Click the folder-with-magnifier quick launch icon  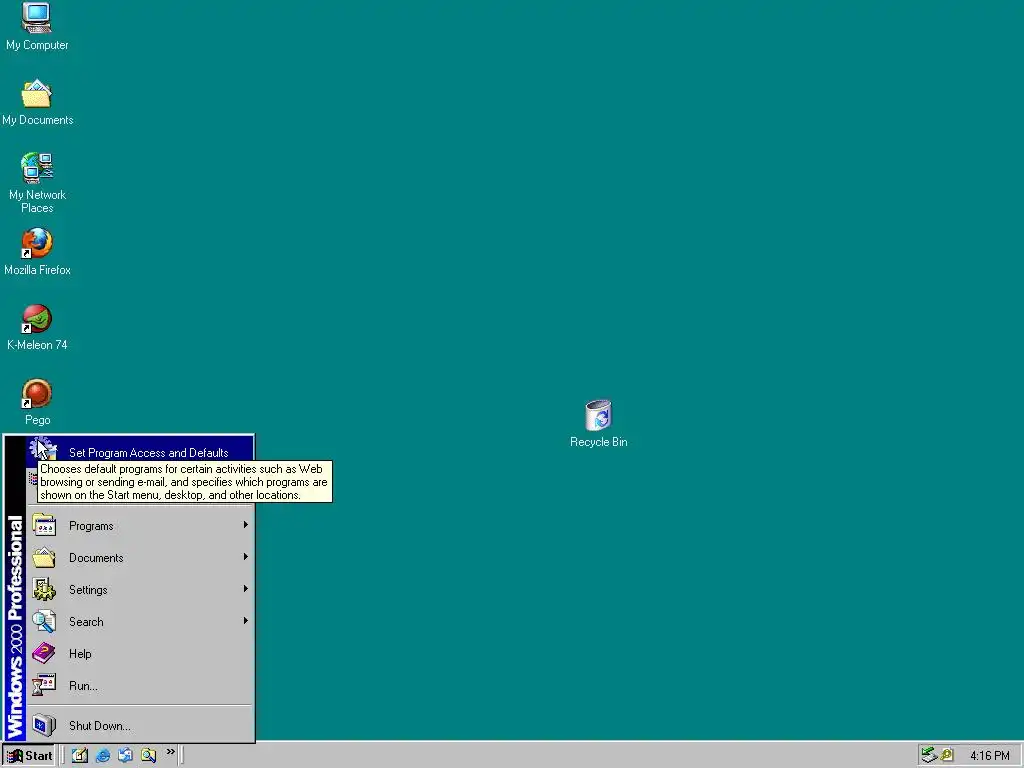click(x=148, y=756)
